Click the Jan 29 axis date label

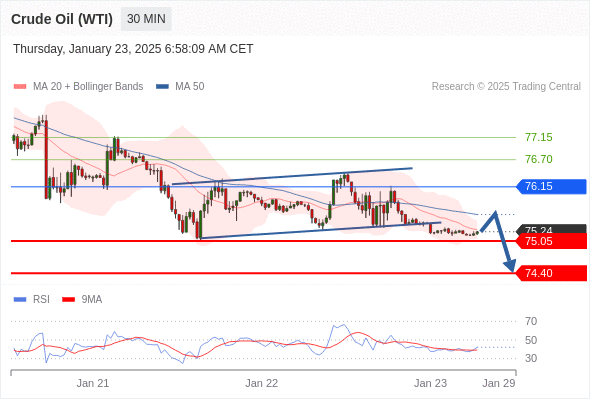(499, 383)
